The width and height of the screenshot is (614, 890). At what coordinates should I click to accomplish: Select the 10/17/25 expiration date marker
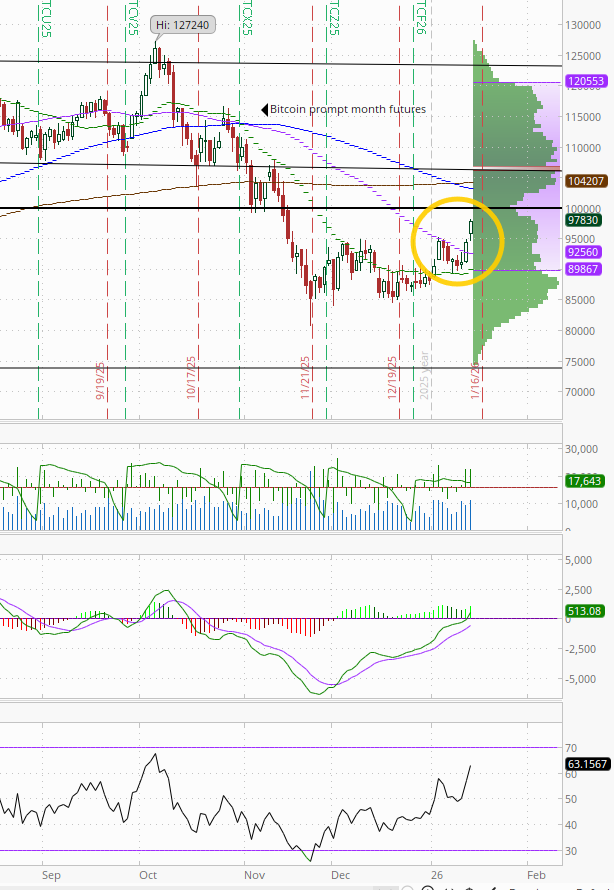click(191, 377)
